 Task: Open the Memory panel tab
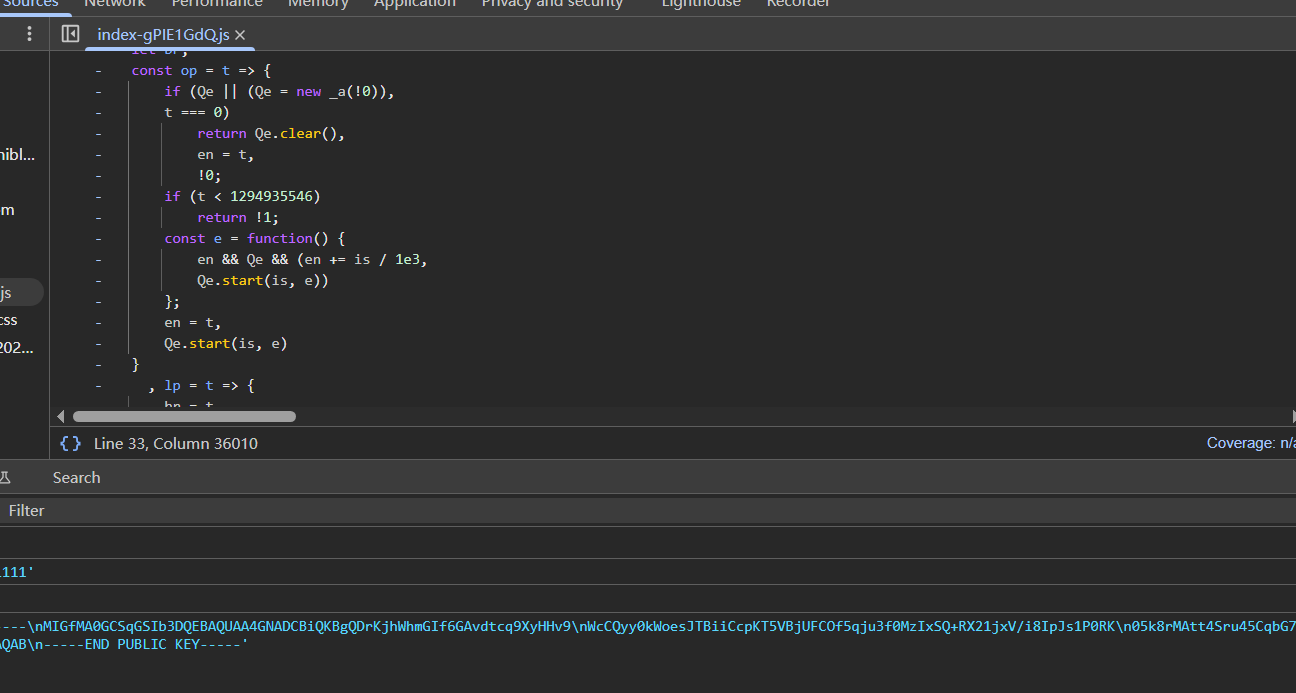click(x=318, y=4)
